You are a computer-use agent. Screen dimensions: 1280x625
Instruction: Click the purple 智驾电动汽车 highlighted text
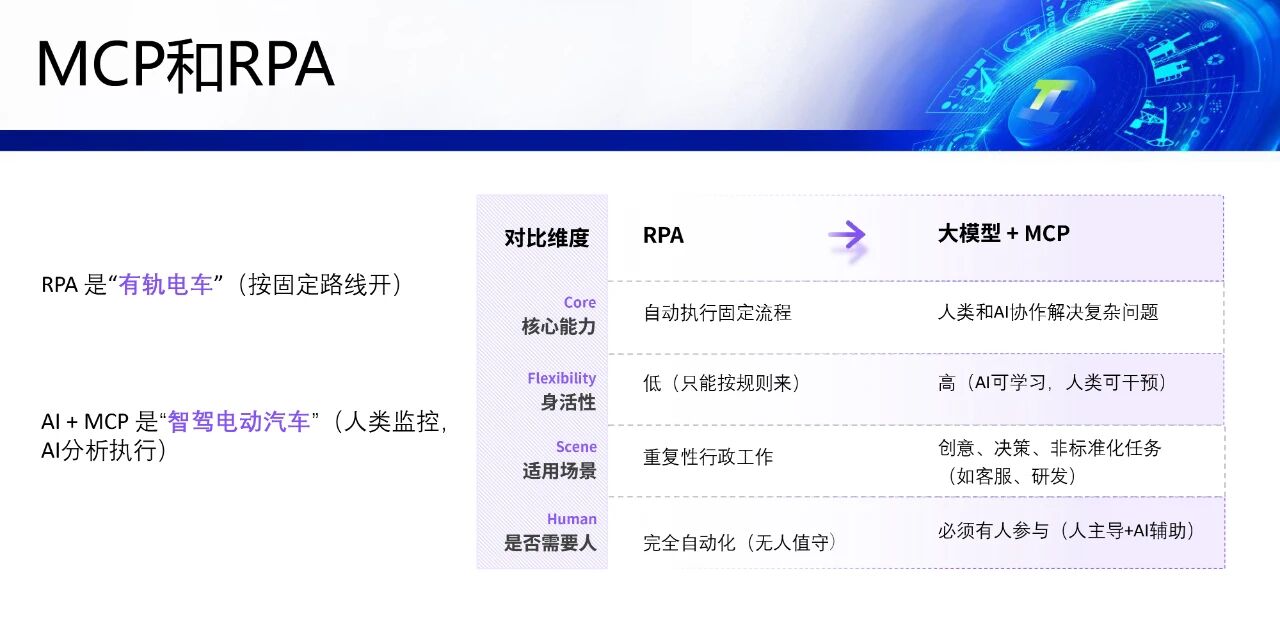click(x=239, y=421)
